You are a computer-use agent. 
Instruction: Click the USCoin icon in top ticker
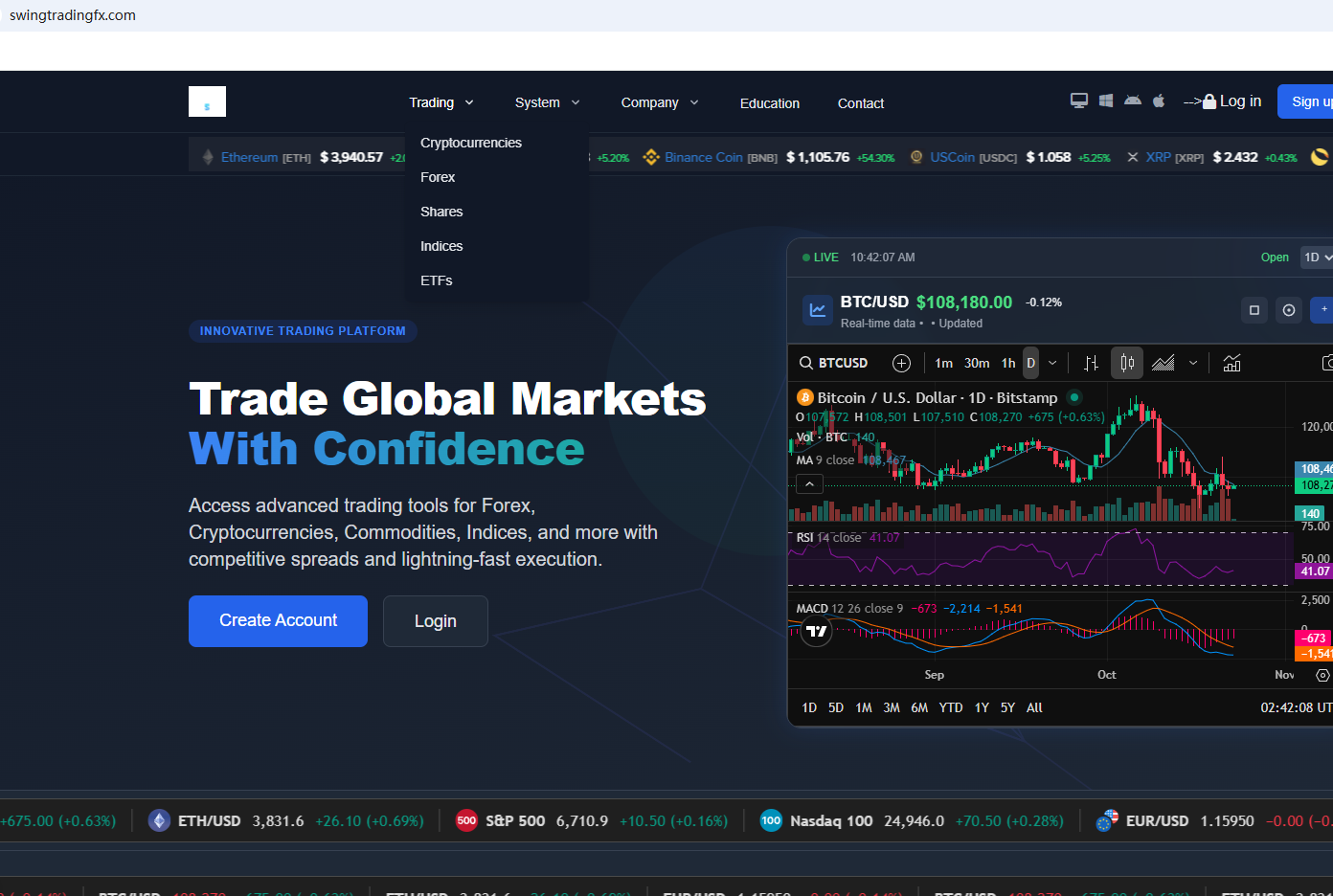(916, 157)
